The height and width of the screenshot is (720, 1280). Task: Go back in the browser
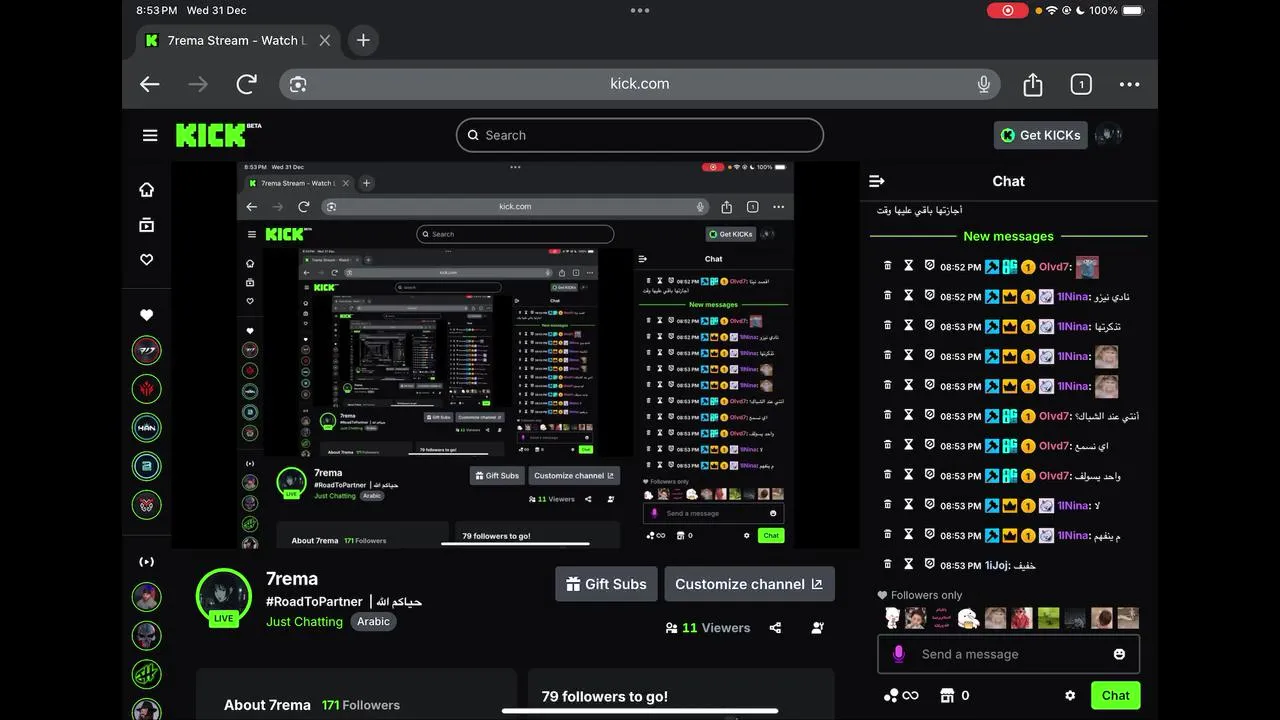[x=150, y=84]
